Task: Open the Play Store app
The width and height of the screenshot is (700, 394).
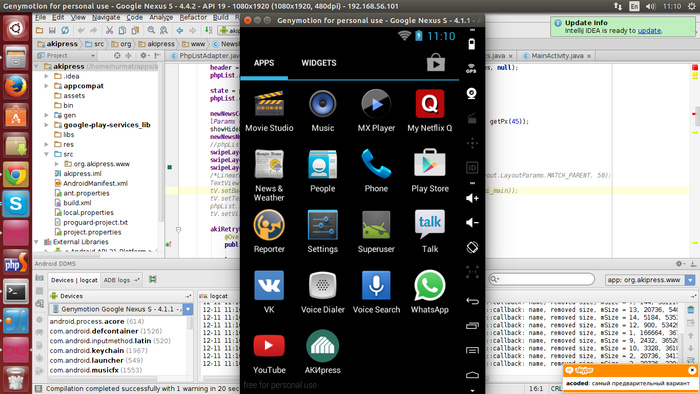Action: 429,171
